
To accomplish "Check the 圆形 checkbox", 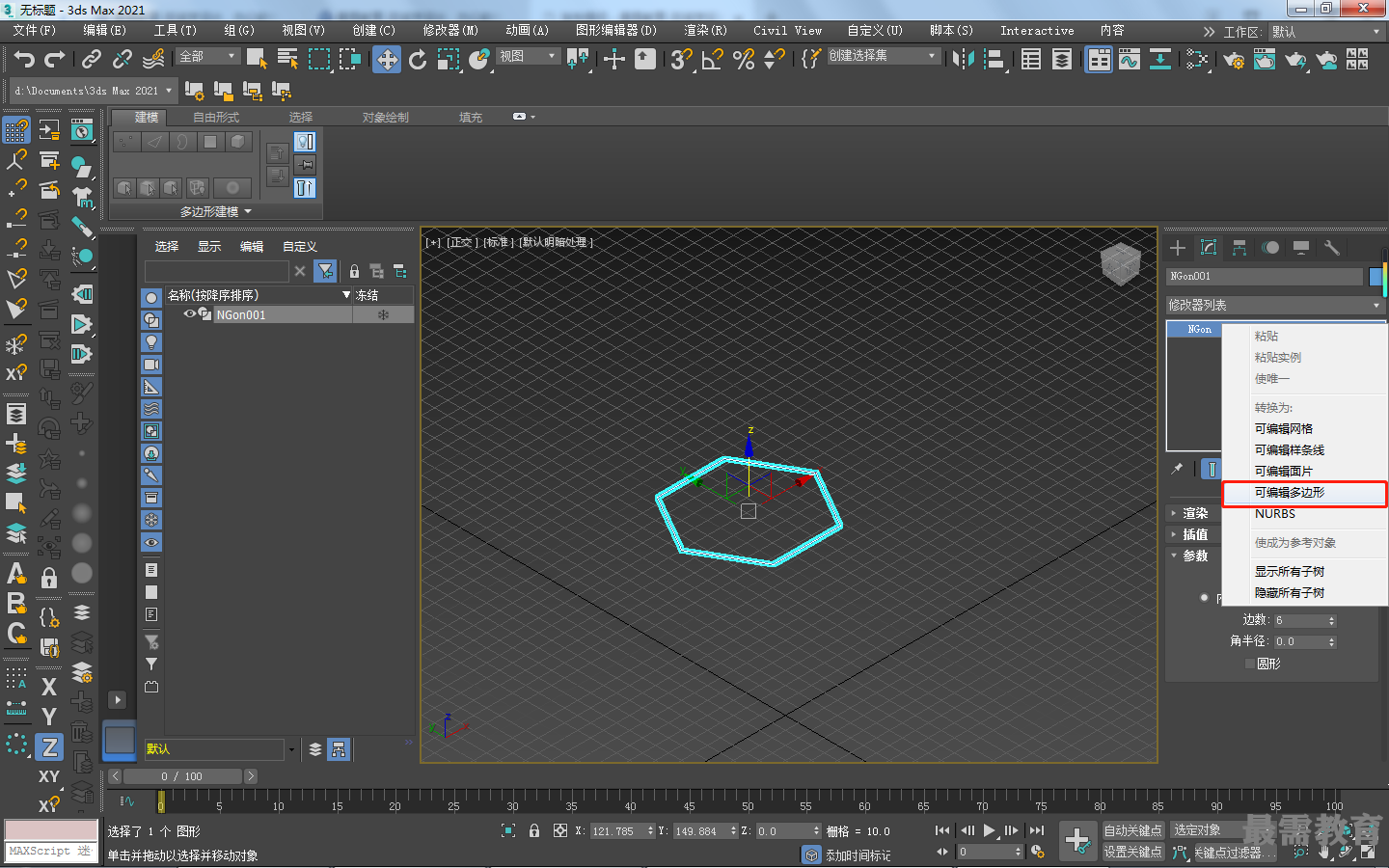I will click(x=1250, y=664).
